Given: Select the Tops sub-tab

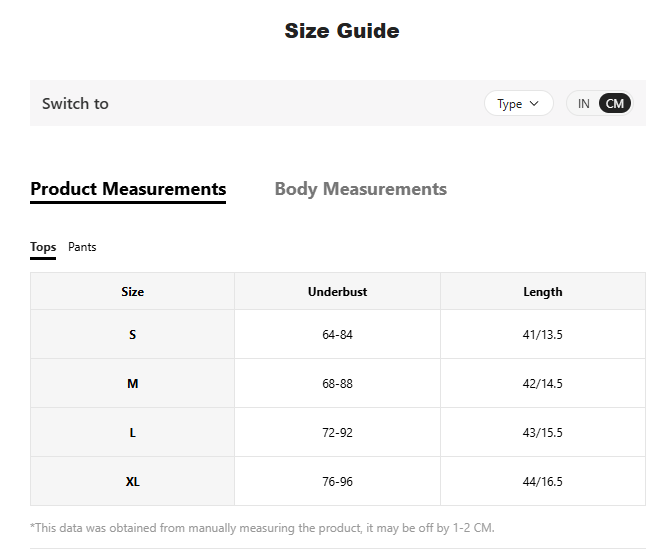Looking at the screenshot, I should (x=43, y=247).
